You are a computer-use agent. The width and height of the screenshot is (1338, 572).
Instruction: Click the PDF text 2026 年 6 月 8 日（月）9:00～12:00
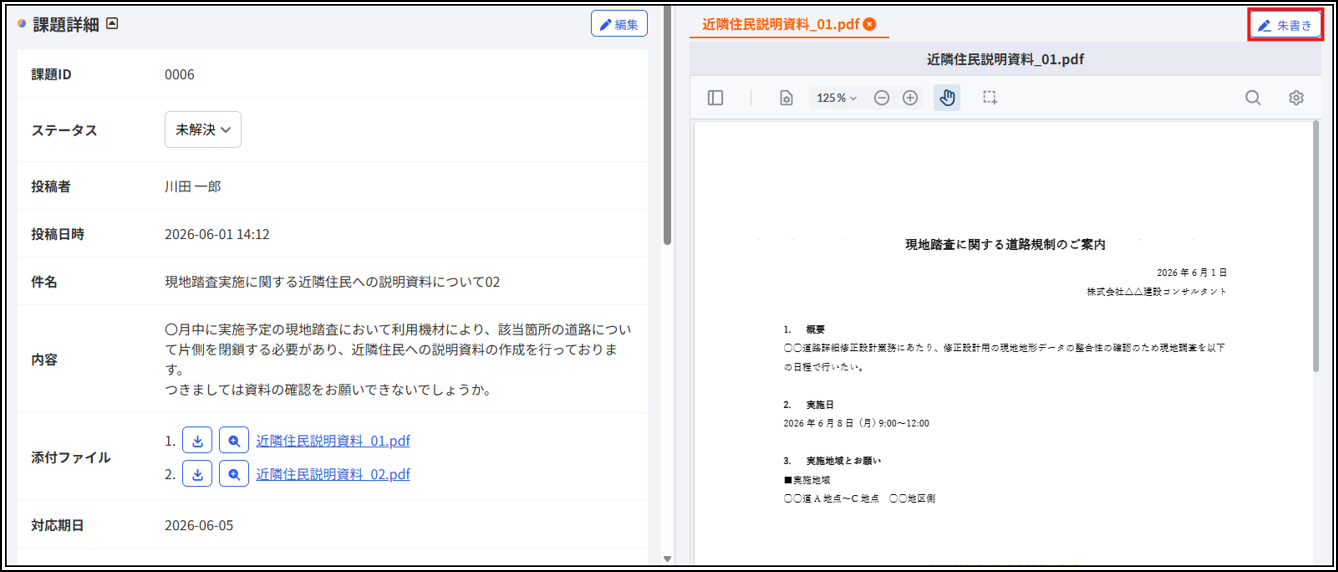(x=857, y=423)
